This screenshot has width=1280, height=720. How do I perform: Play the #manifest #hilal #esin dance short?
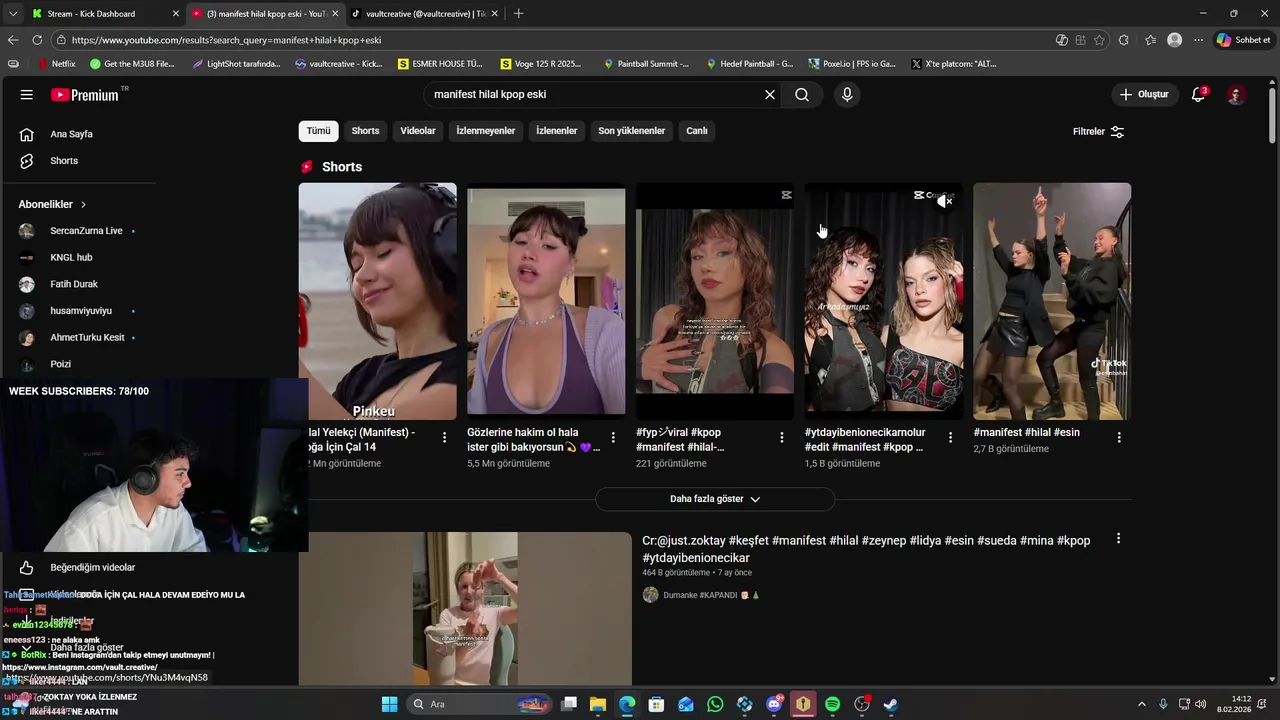point(1052,301)
